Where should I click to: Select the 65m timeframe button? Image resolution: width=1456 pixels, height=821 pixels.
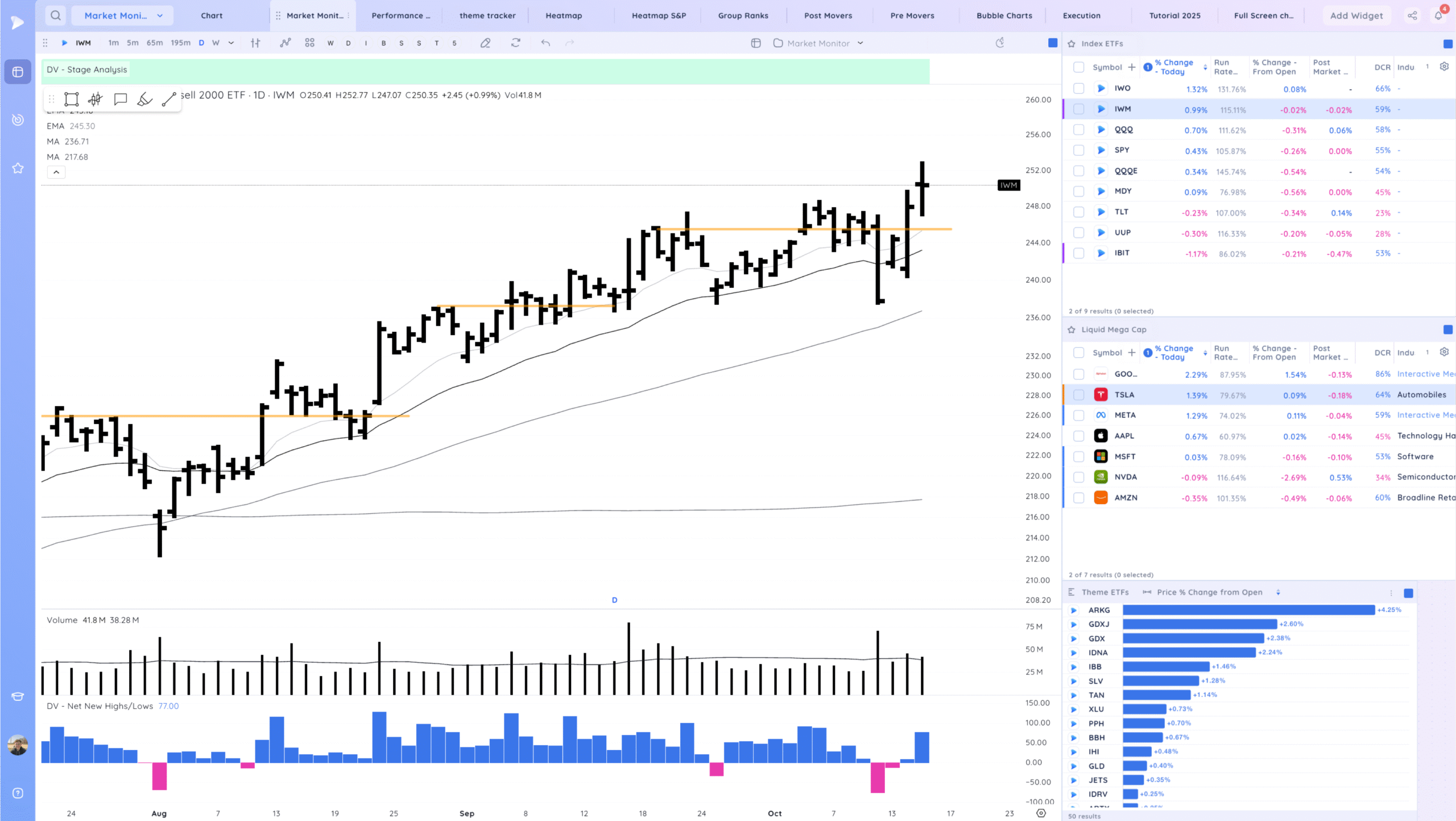pos(155,43)
